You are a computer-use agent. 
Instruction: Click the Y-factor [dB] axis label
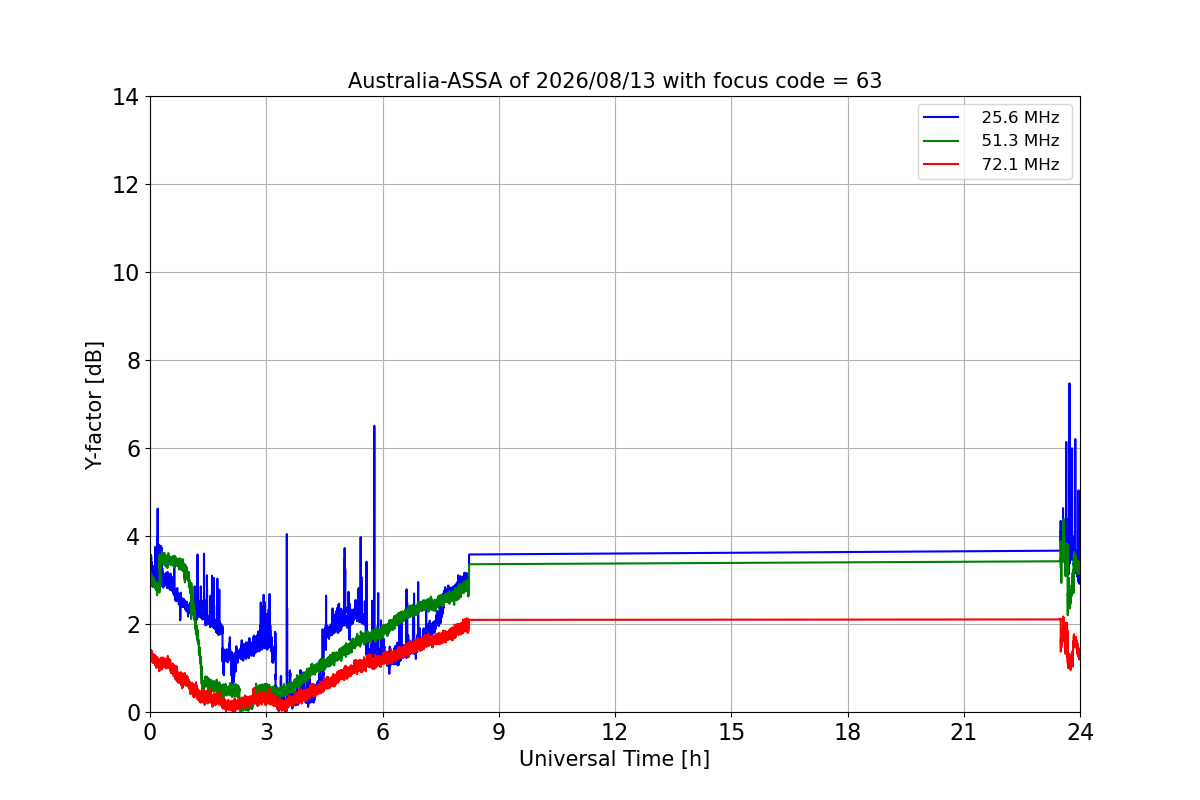(x=94, y=405)
